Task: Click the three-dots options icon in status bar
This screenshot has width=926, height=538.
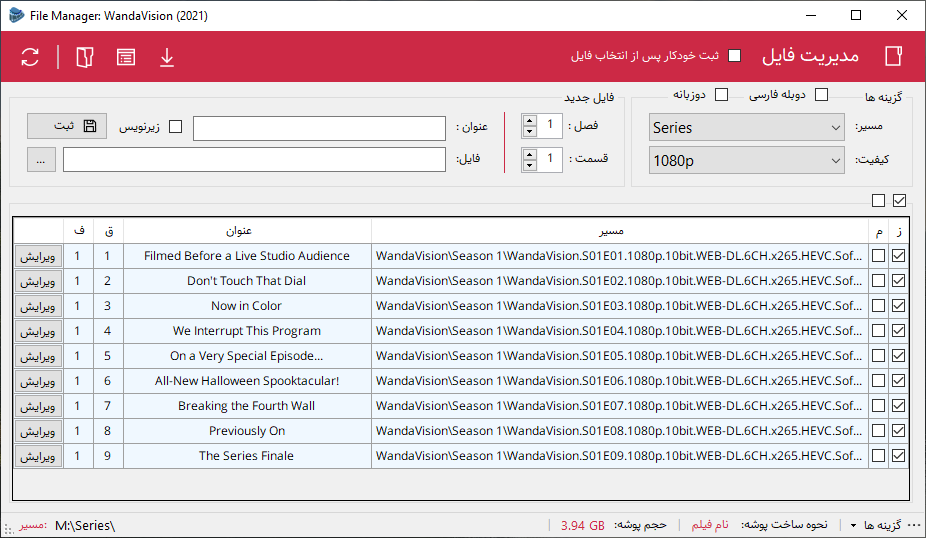Action: 914,525
